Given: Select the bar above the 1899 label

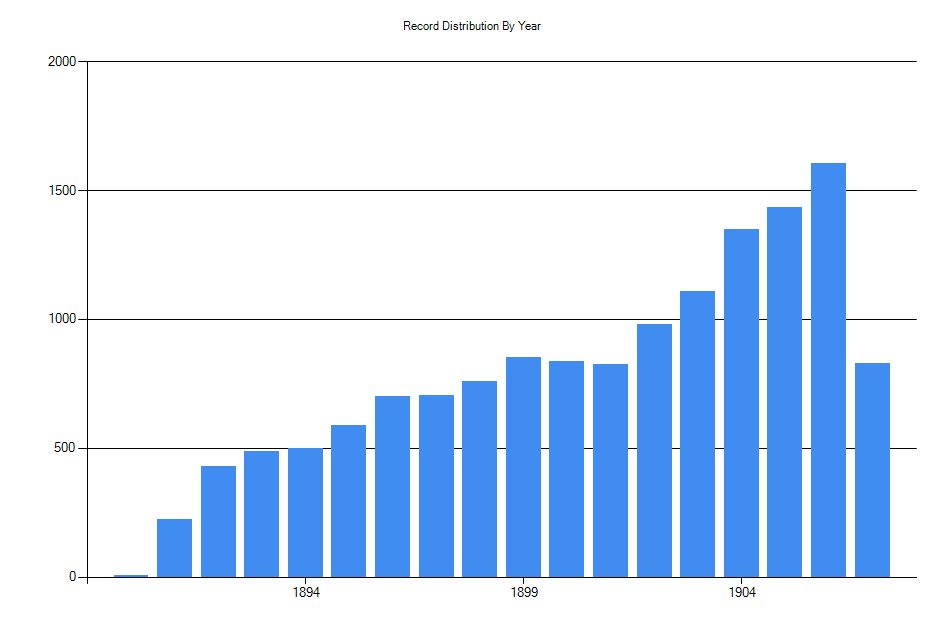Looking at the screenshot, I should point(523,467).
